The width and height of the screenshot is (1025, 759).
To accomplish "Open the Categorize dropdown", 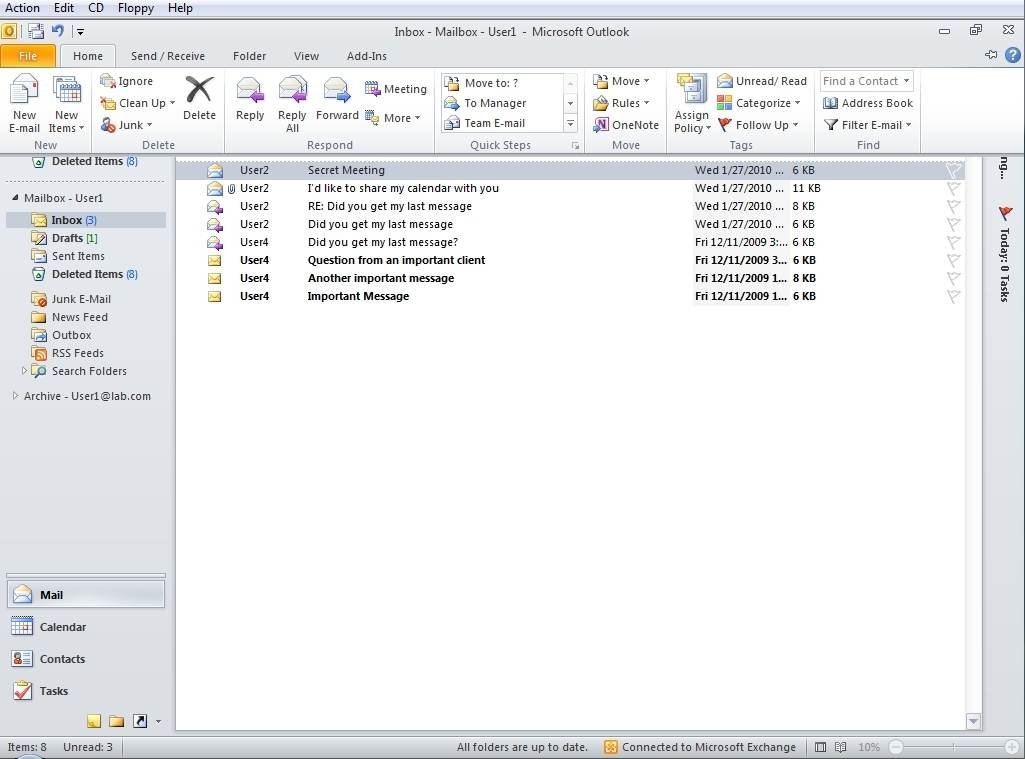I will tap(762, 103).
